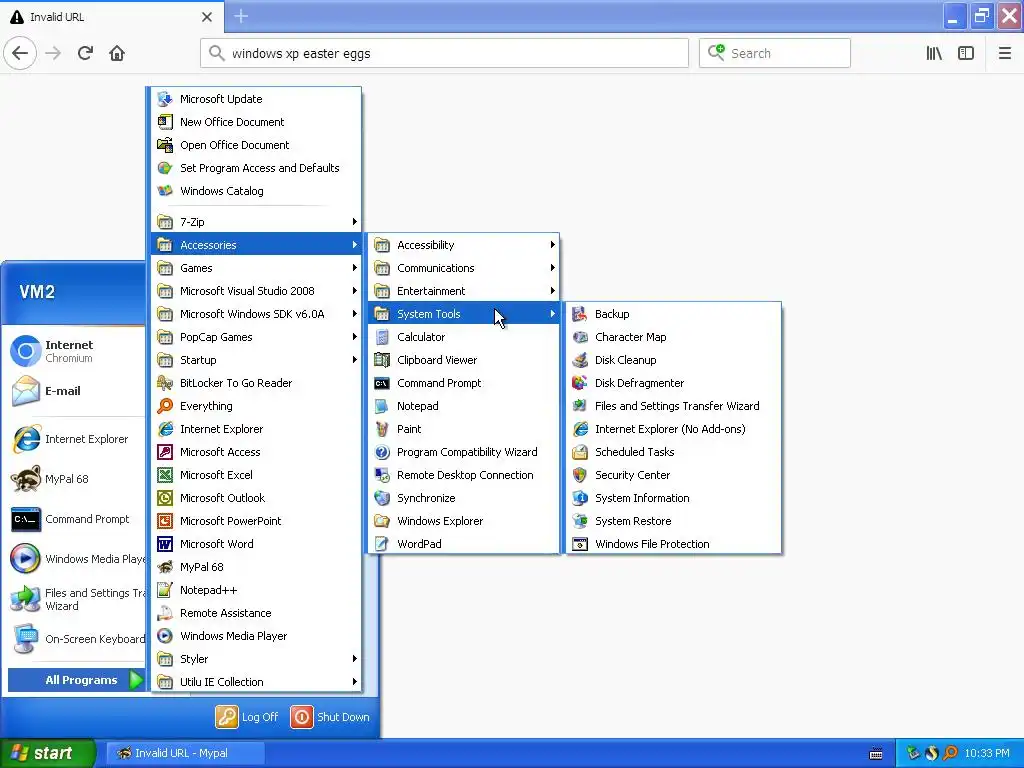Select Open Office Document

256,145
